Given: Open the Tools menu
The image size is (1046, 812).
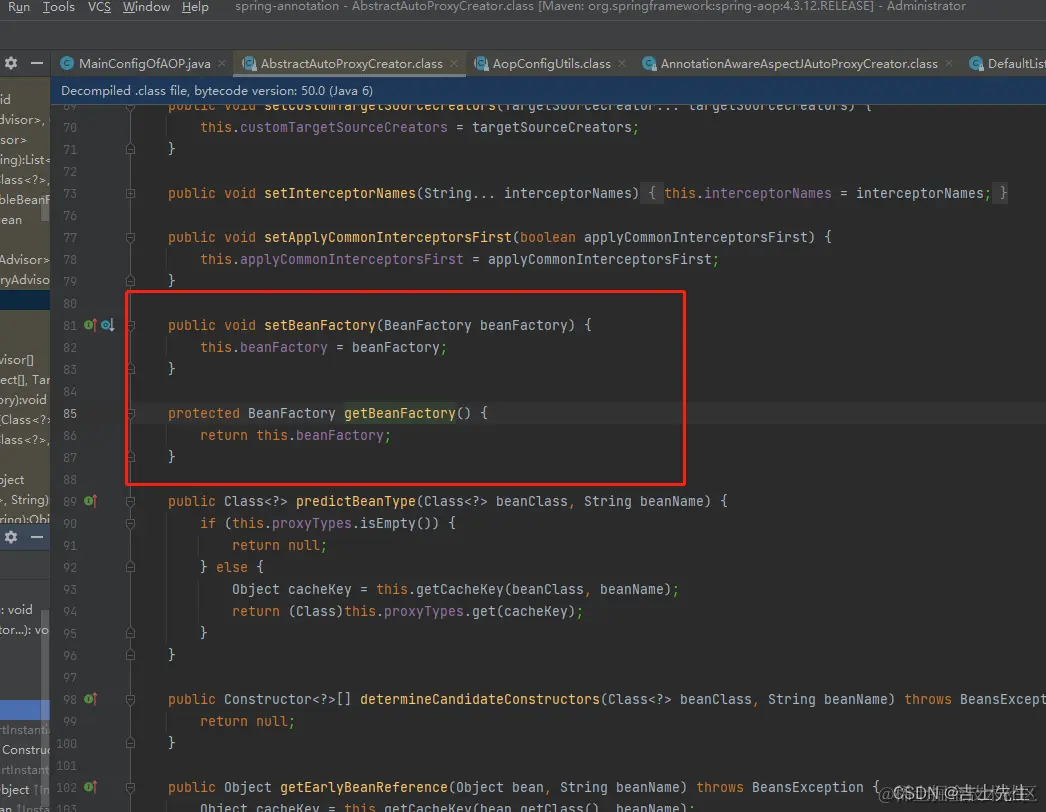Looking at the screenshot, I should [x=59, y=7].
